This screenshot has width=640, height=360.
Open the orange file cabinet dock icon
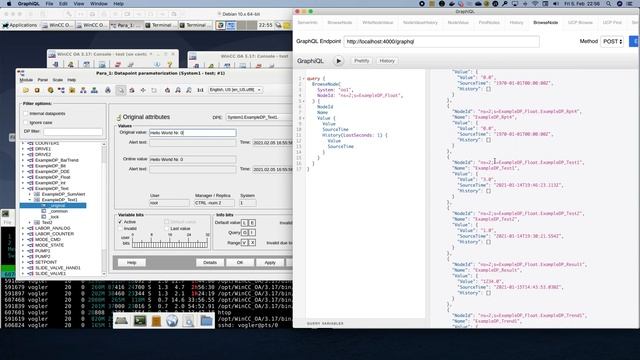point(156,321)
